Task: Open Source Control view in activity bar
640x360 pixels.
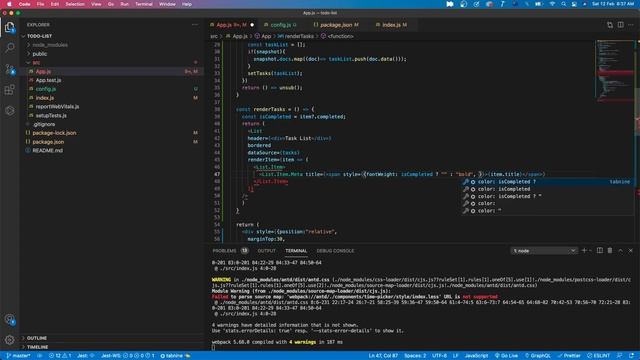Action: pyautogui.click(x=9, y=69)
